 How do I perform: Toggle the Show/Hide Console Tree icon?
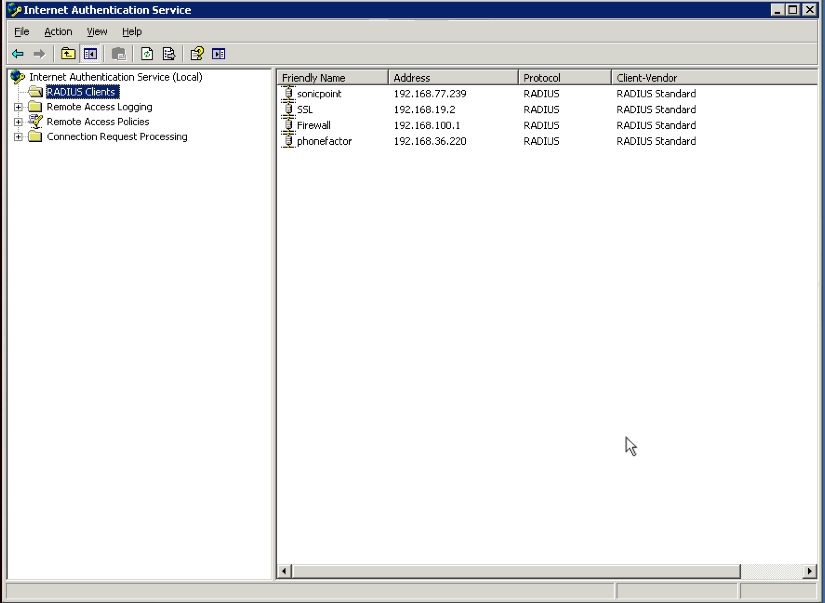coord(90,54)
